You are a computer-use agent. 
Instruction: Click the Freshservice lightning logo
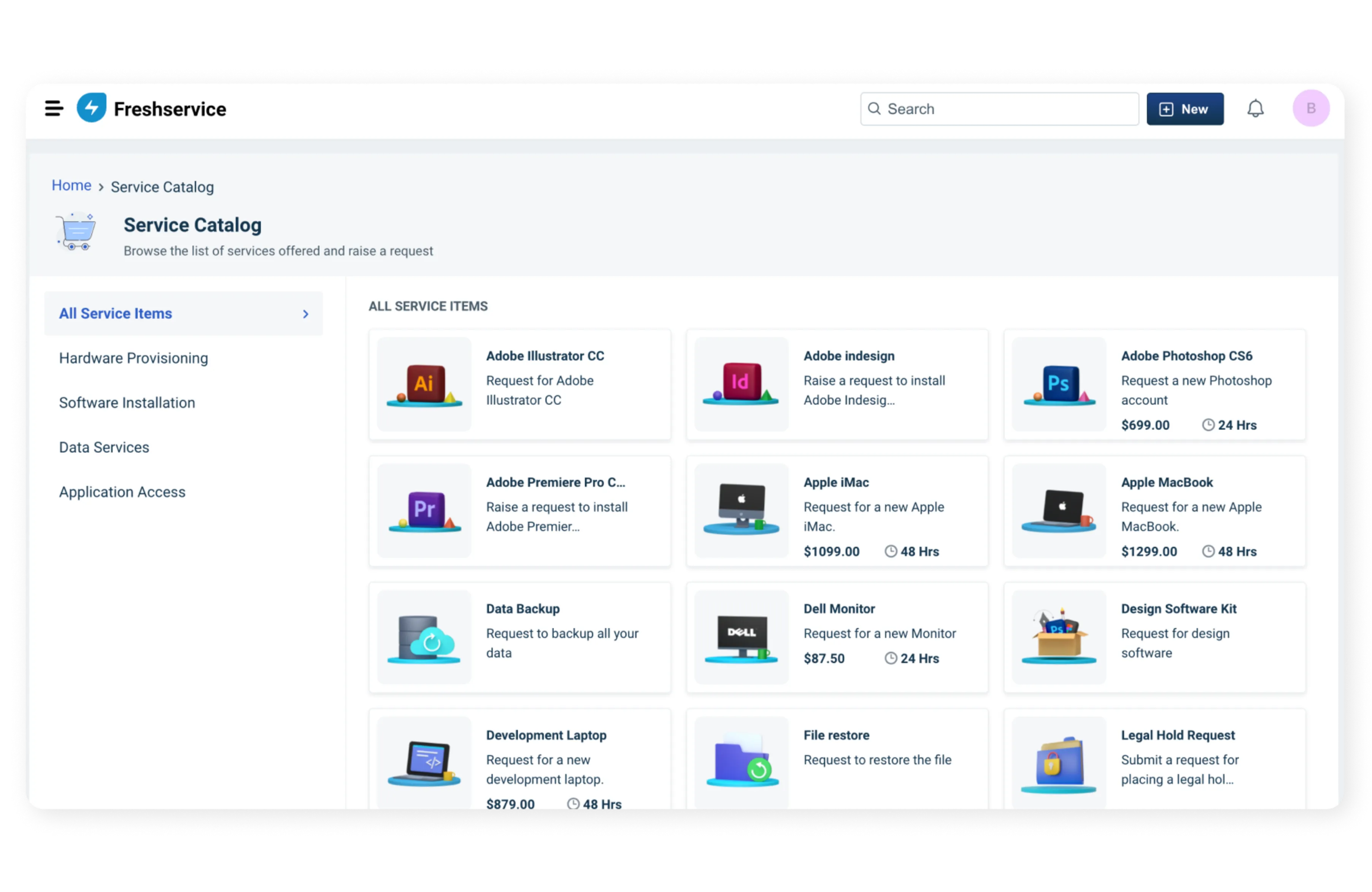point(92,108)
